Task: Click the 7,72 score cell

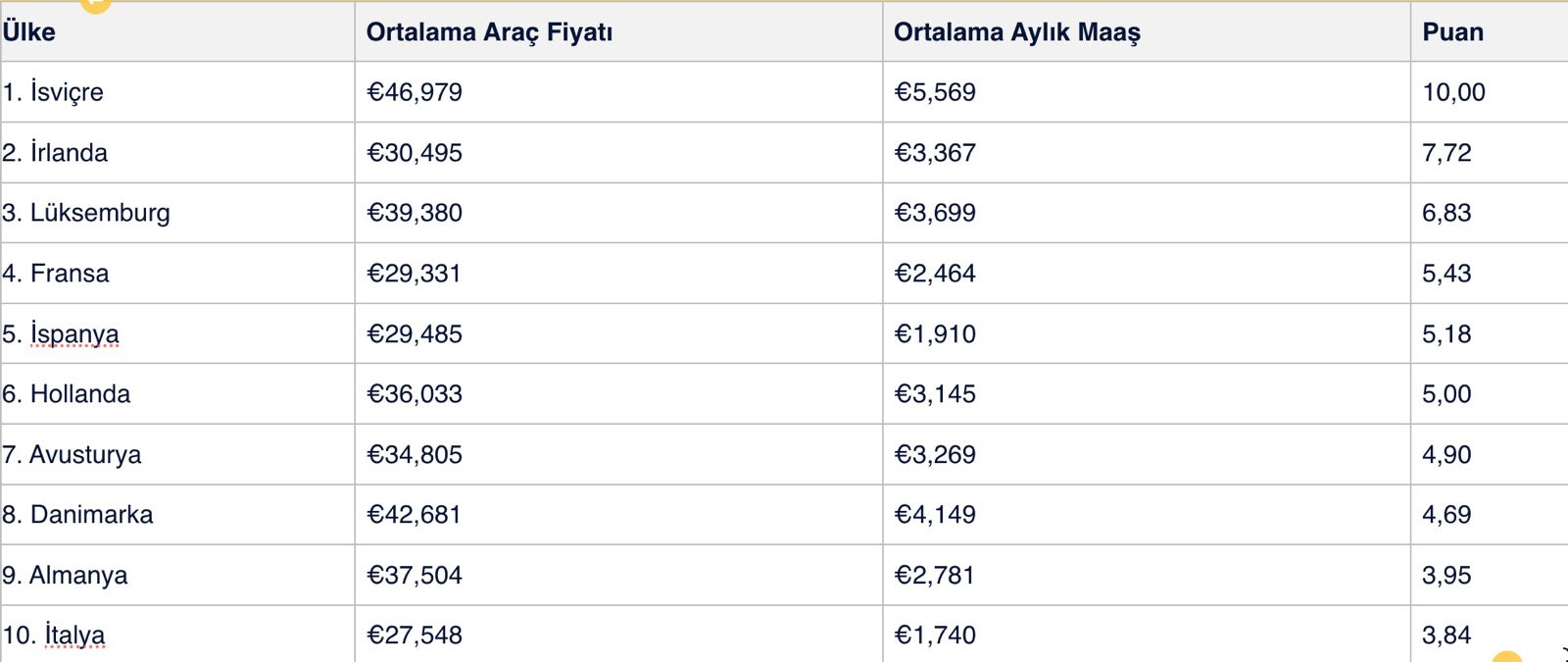Action: 1490,153
